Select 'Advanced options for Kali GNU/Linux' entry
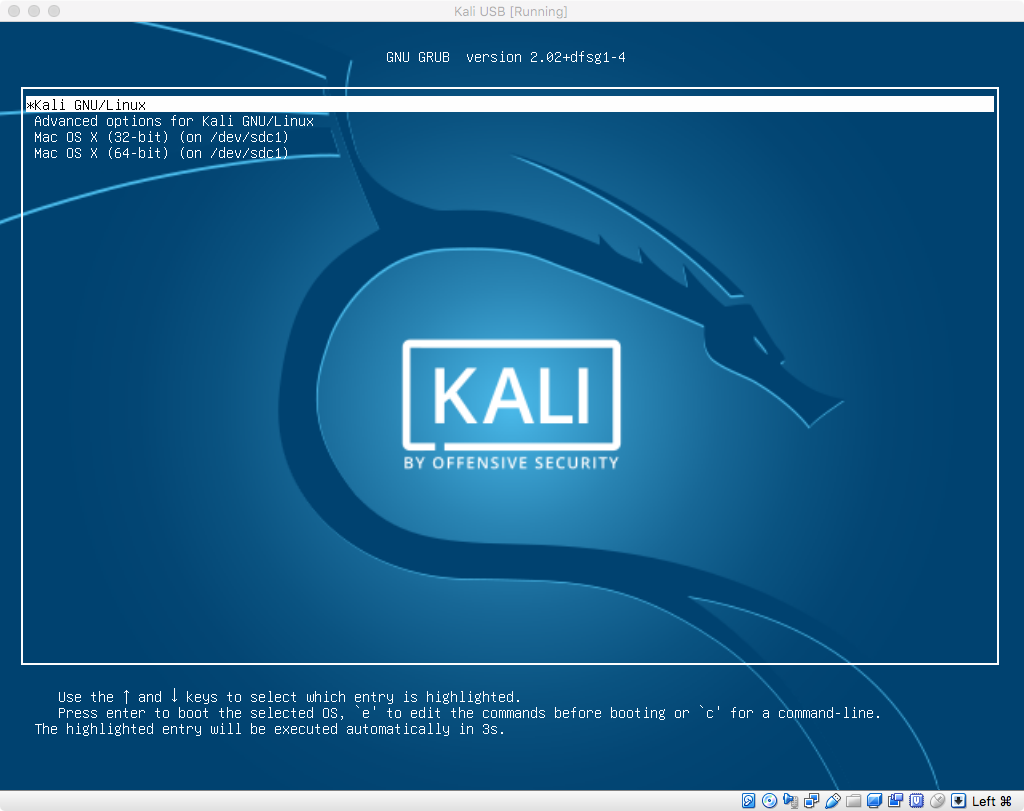This screenshot has width=1024, height=811. (x=174, y=121)
